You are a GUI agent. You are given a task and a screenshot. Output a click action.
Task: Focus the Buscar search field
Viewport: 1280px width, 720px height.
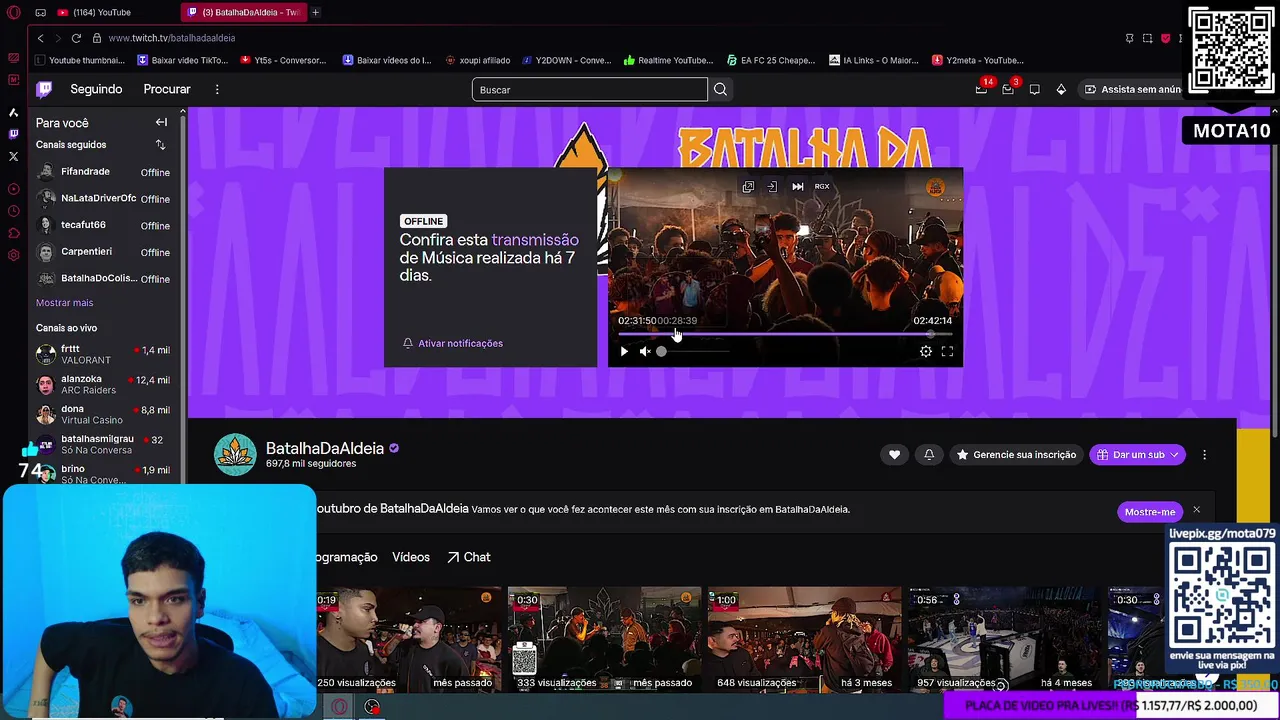[x=590, y=89]
